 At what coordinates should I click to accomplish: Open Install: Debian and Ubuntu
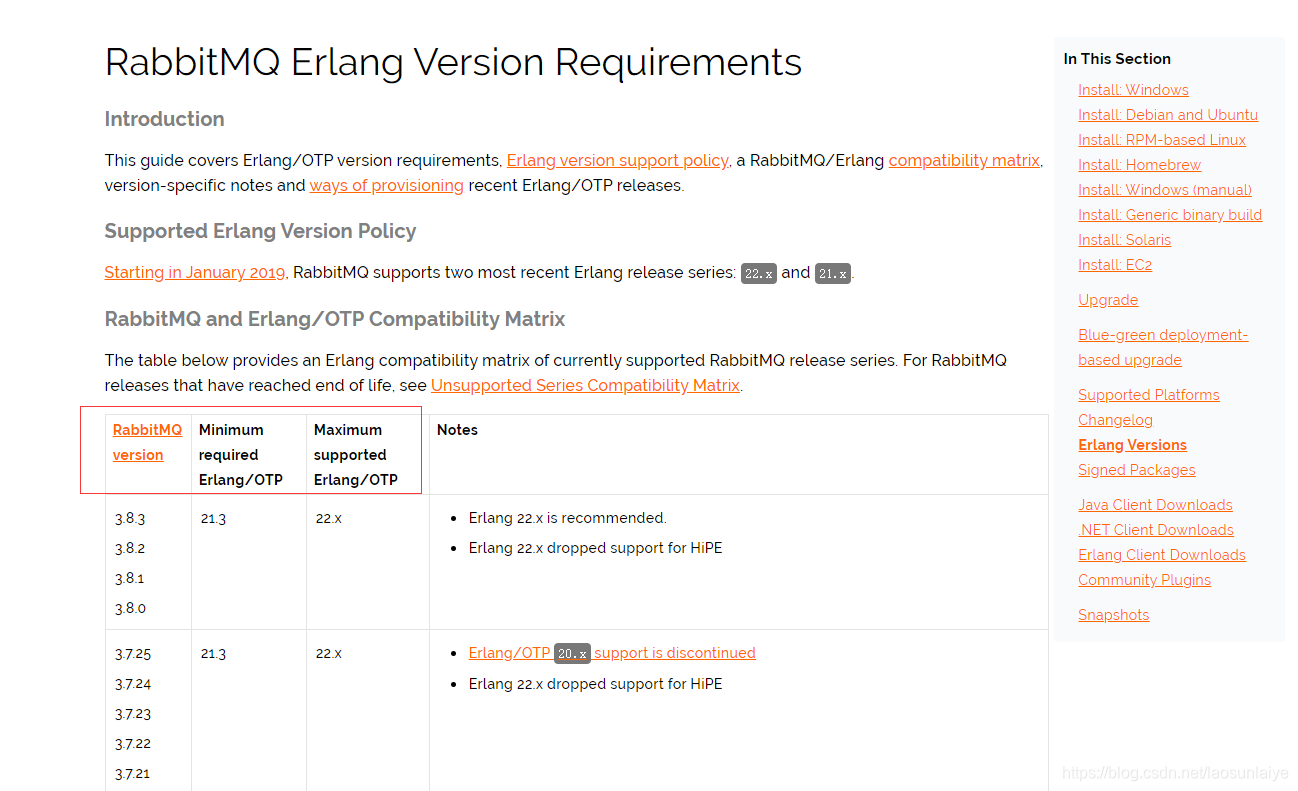tap(1168, 115)
